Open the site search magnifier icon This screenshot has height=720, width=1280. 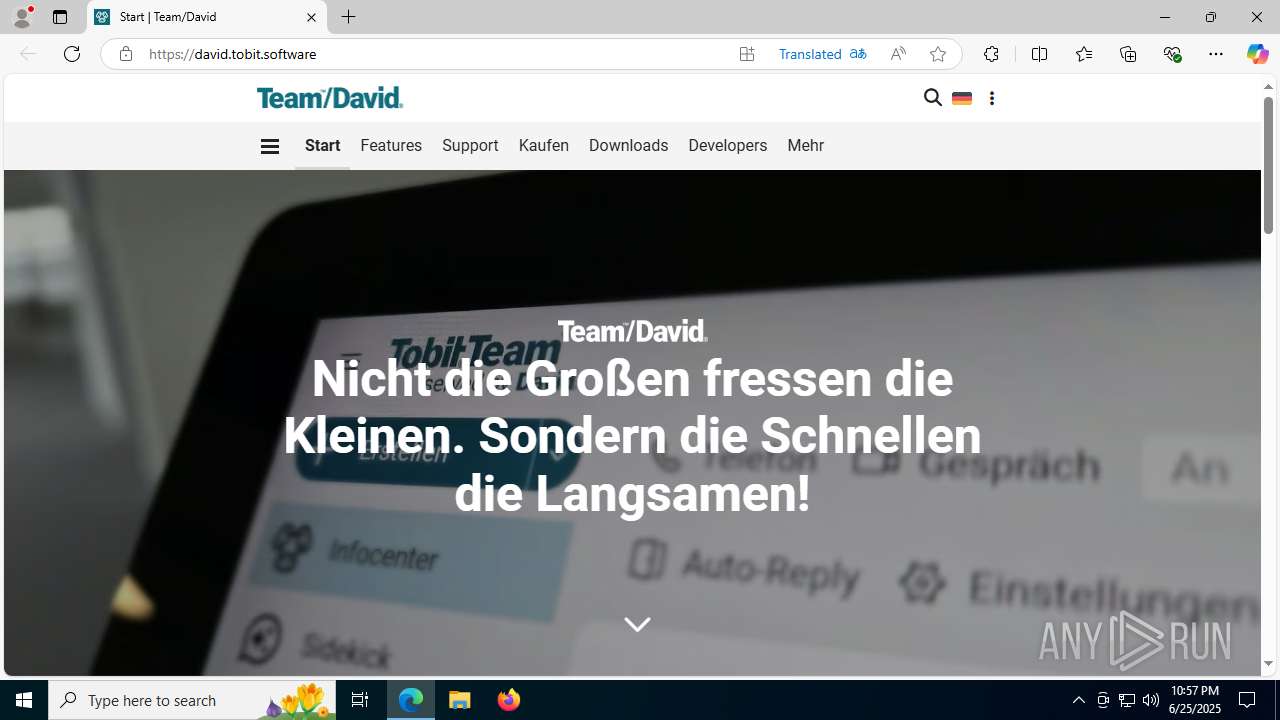(x=933, y=97)
